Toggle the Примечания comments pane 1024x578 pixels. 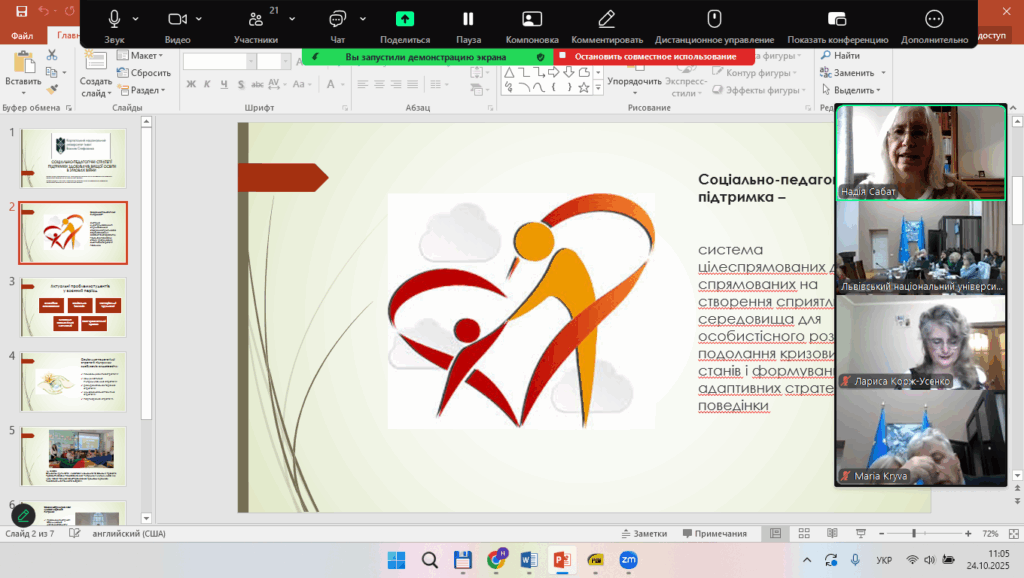click(x=714, y=534)
